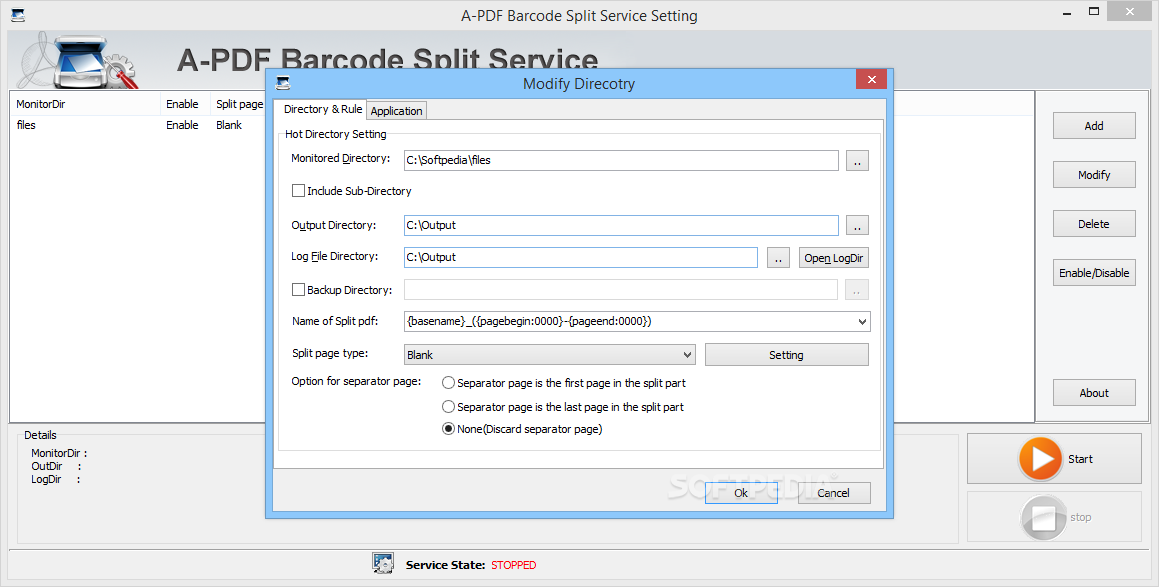Click the grey stop icon
This screenshot has width=1159, height=587.
coord(1043,518)
